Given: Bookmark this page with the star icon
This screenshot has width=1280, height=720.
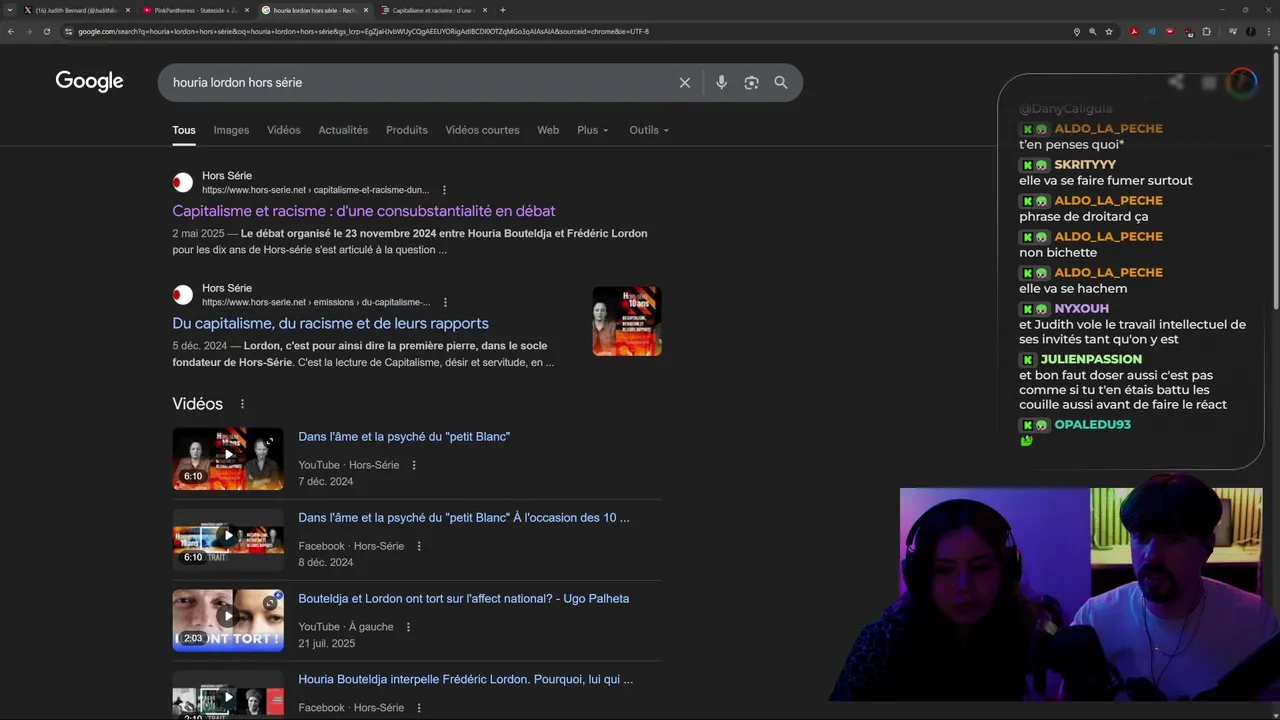Looking at the screenshot, I should pos(1109,31).
